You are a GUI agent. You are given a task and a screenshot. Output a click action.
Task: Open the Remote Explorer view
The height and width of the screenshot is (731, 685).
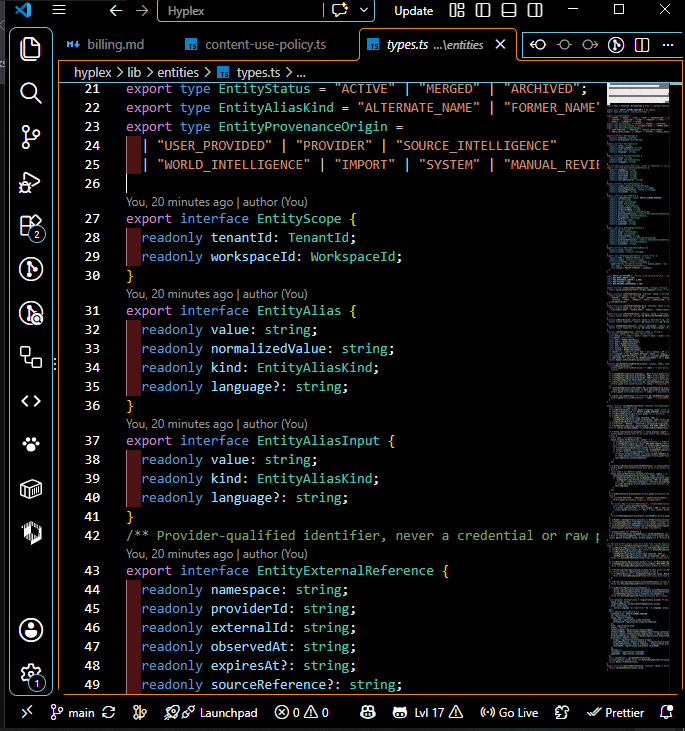click(x=31, y=357)
